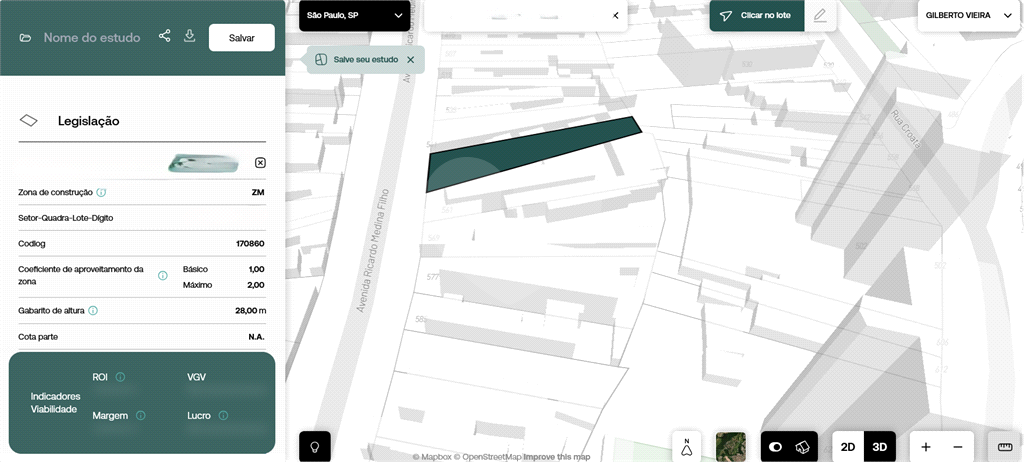Collapse the search bar with left chevron

click(615, 16)
